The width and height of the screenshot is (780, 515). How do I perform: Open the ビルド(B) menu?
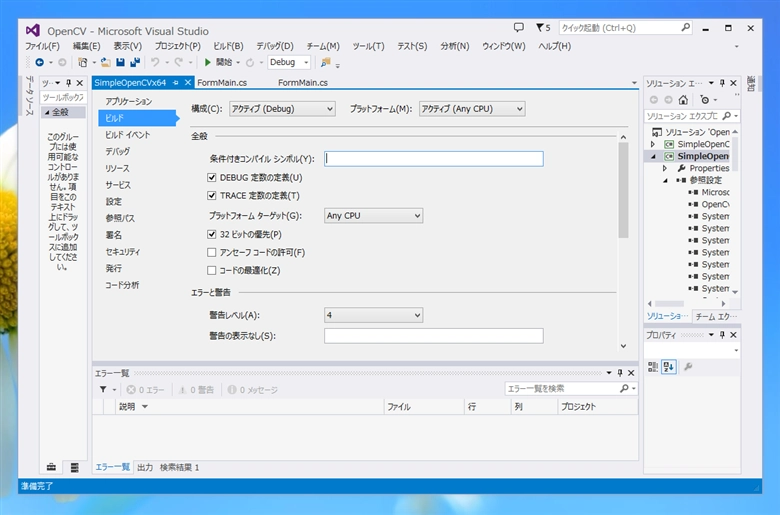(228, 46)
